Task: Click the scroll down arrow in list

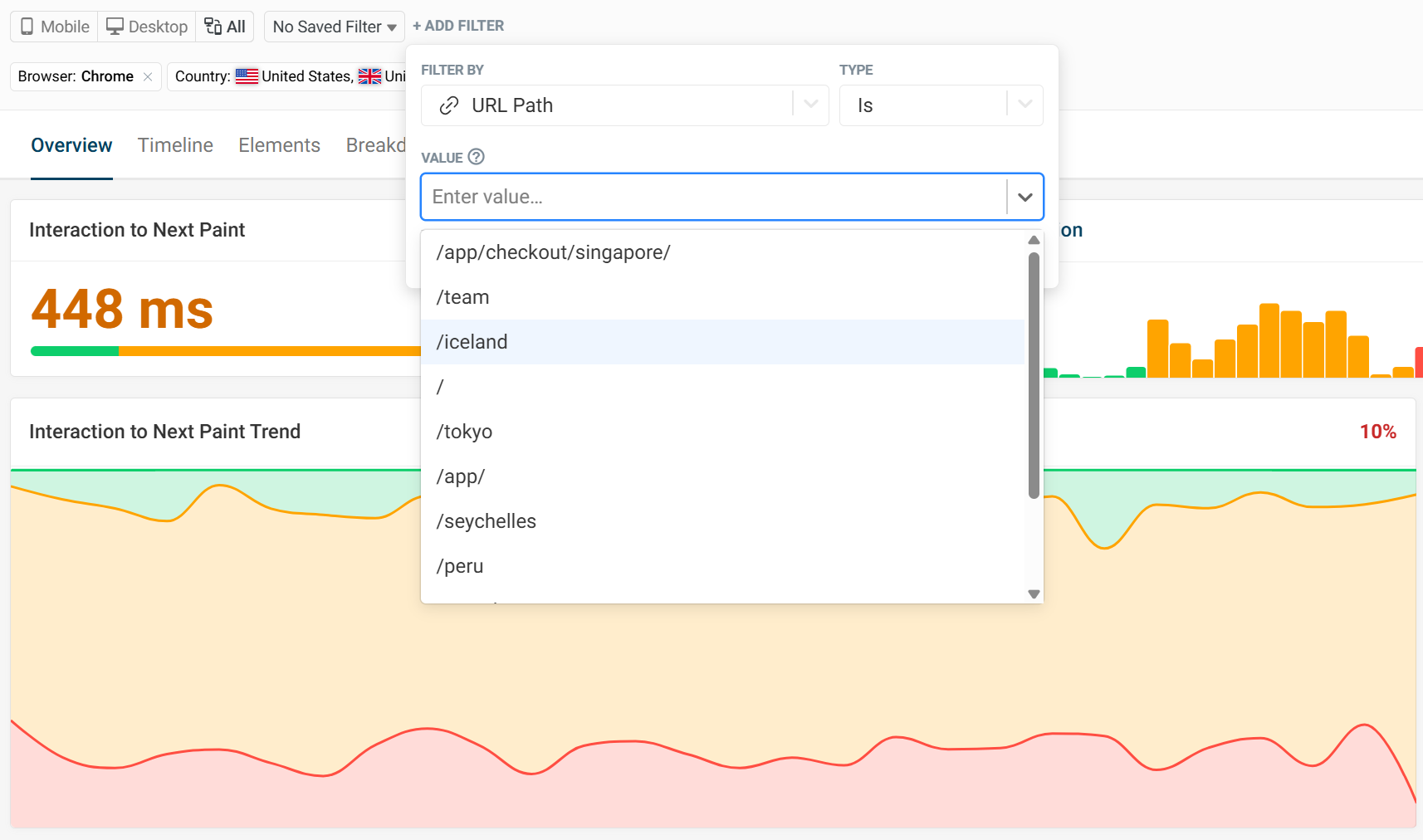Action: [1034, 593]
